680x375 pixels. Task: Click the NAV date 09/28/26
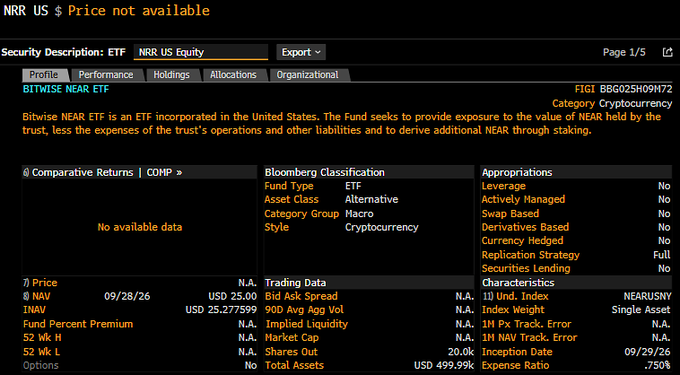point(127,297)
